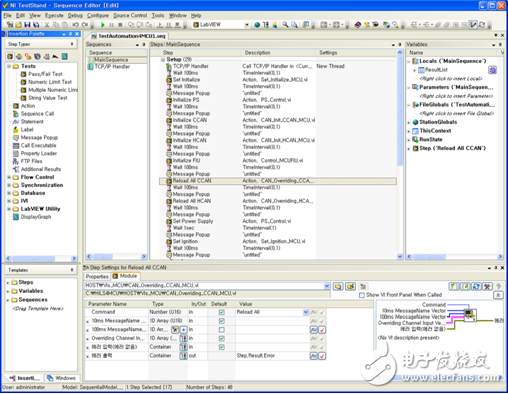Image resolution: width=508 pixels, height=394 pixels.
Task: Click the Parameter Name column header
Action: click(x=117, y=304)
